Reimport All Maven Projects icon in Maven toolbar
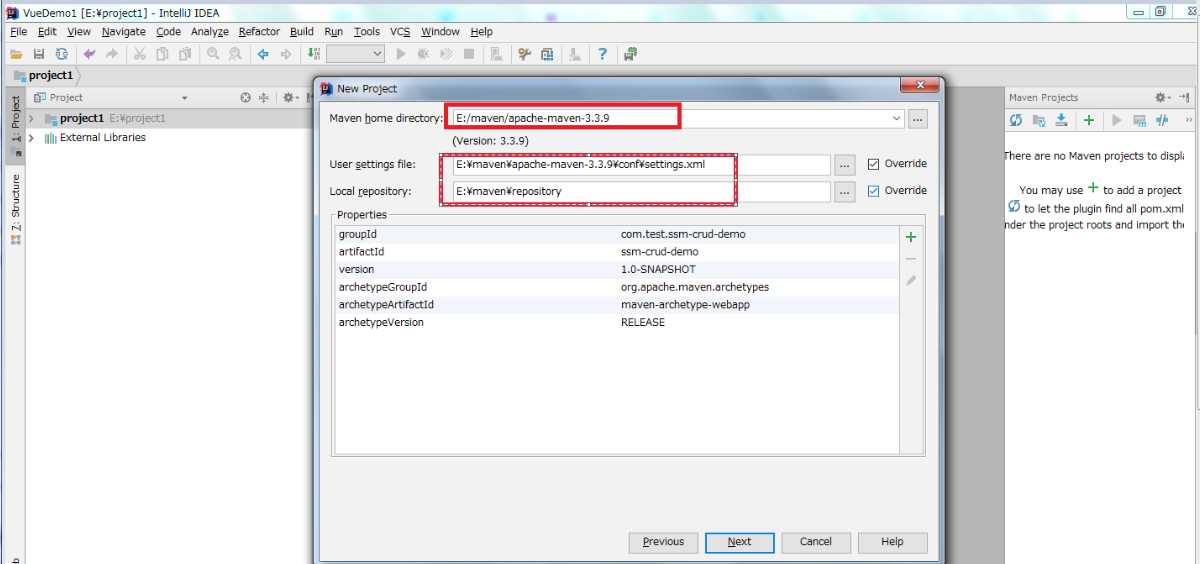 coord(1016,120)
